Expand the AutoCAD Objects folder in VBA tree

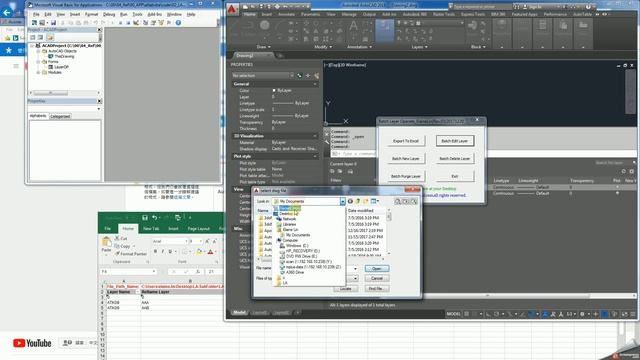(x=39, y=51)
